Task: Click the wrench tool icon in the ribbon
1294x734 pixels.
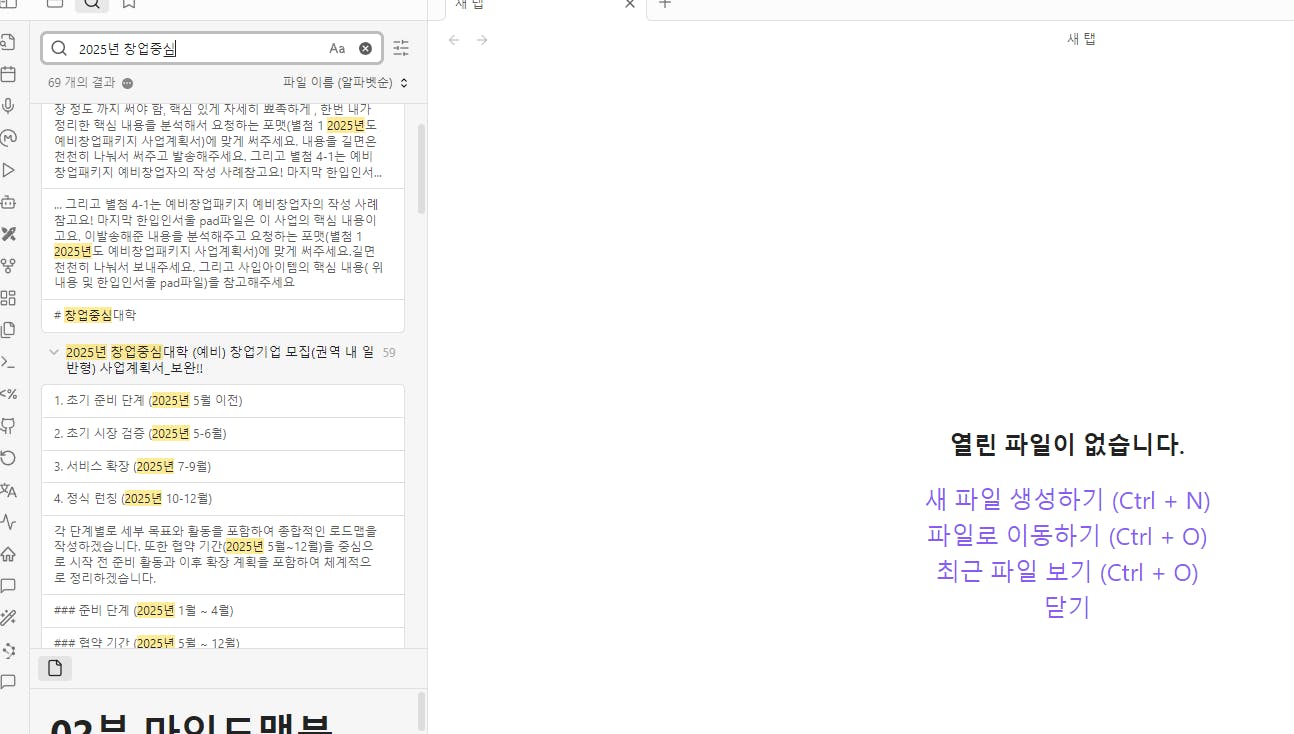Action: tap(10, 234)
